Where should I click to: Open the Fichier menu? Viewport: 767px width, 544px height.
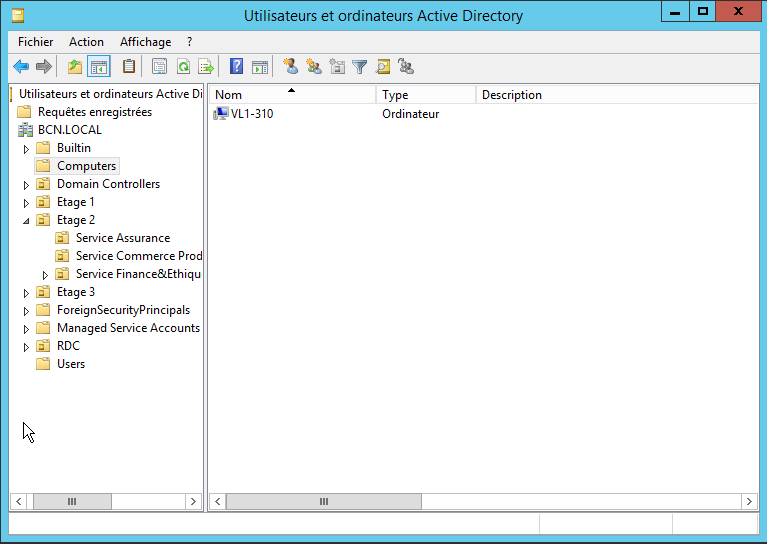point(36,42)
